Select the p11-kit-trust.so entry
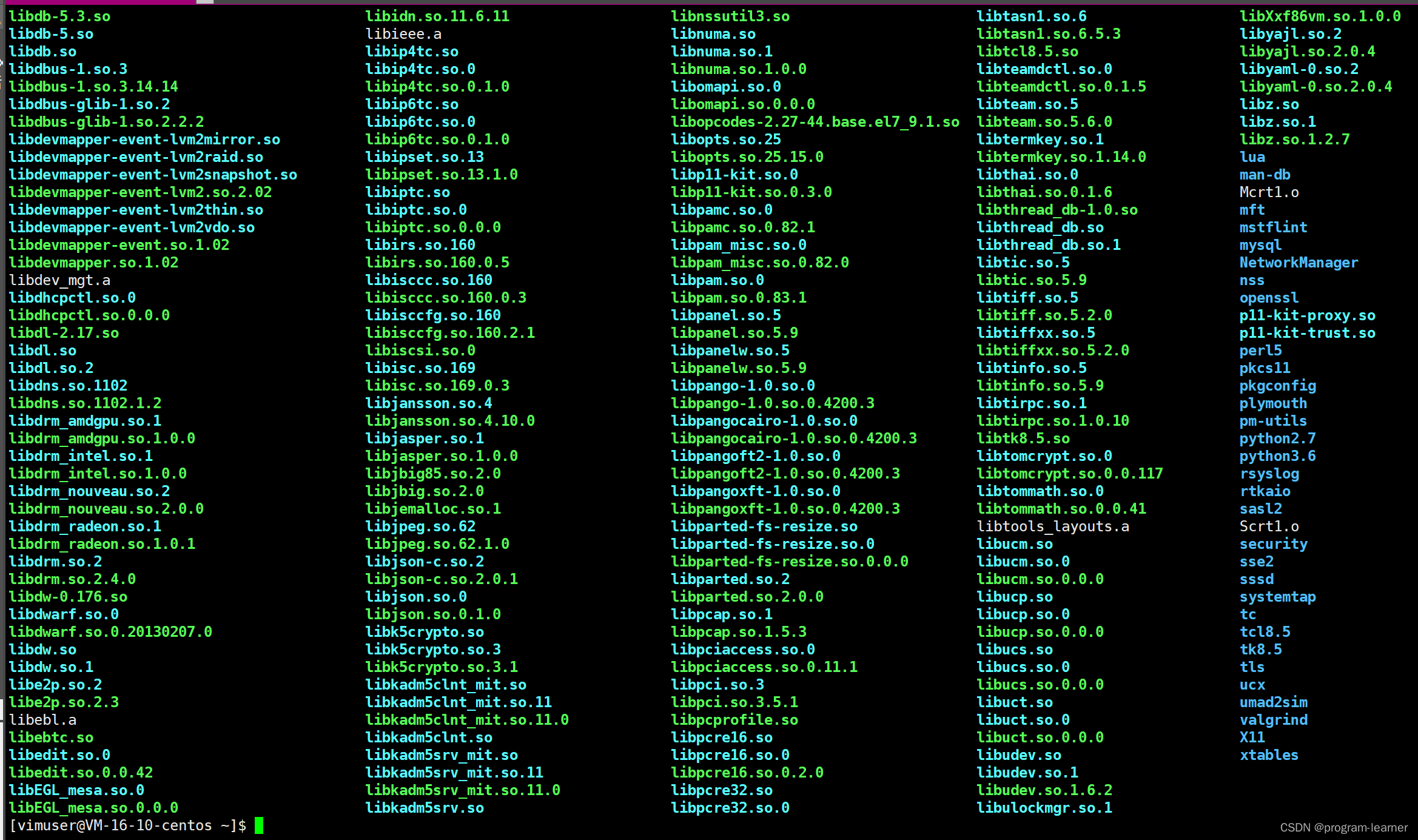Viewport: 1418px width, 840px height. tap(1308, 333)
